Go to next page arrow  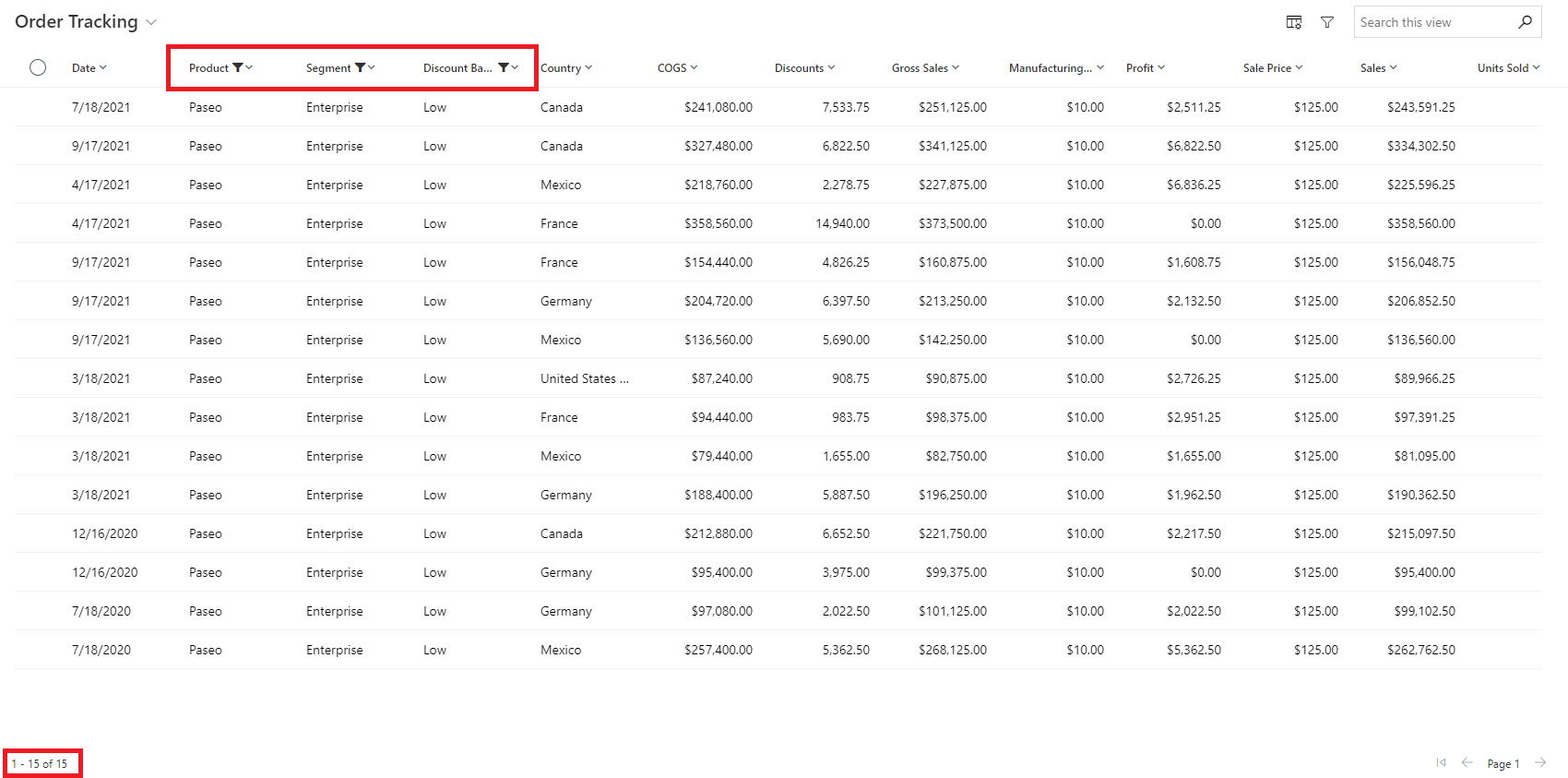(x=1540, y=762)
